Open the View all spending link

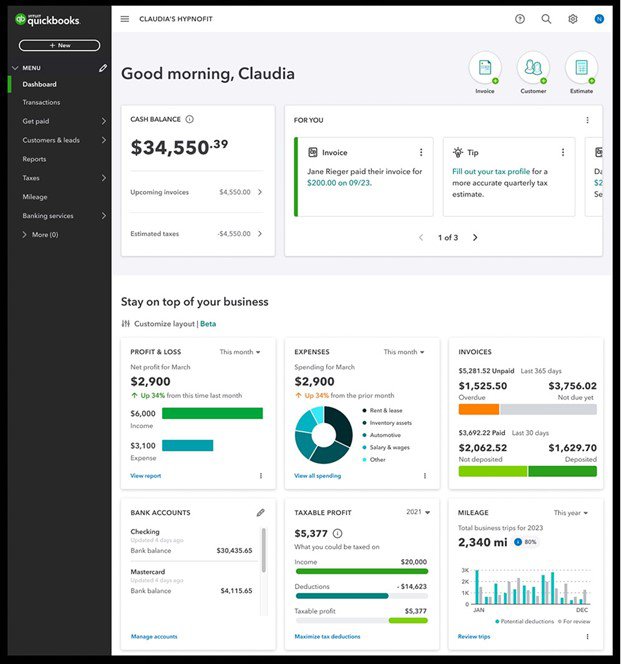(317, 476)
